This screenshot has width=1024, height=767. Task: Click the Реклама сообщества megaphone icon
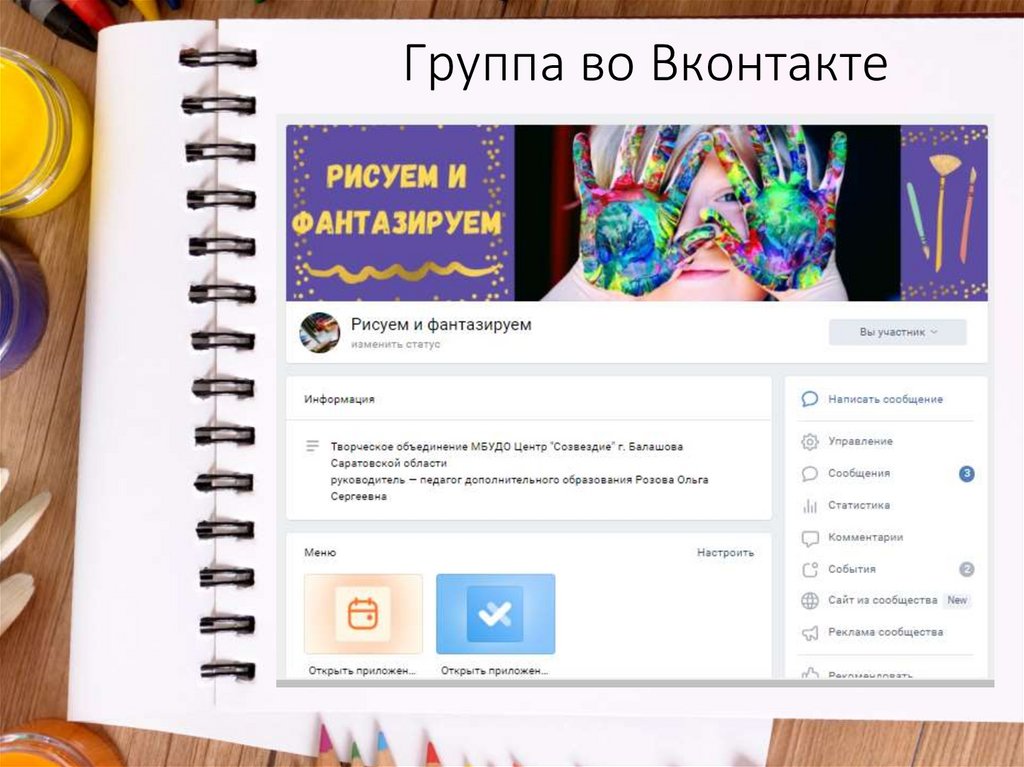click(x=810, y=632)
